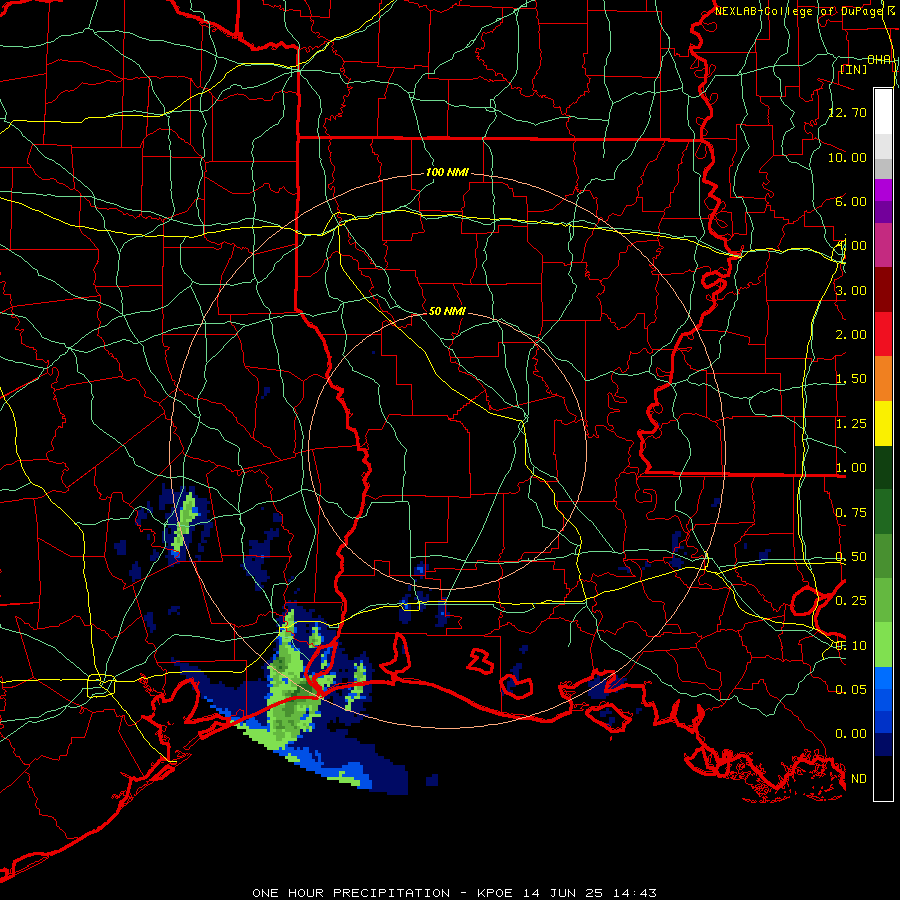This screenshot has height=900, width=900.
Task: Click the "1.00" legend value
Action: 851,468
